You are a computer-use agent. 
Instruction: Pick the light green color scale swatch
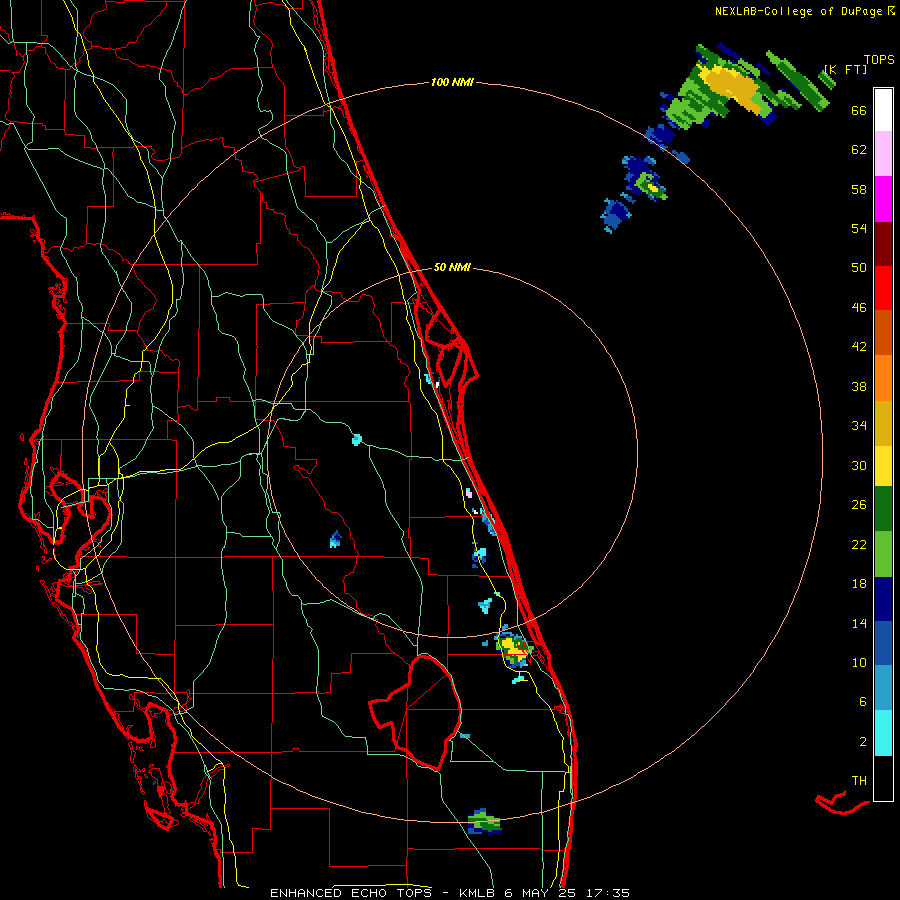[x=883, y=554]
